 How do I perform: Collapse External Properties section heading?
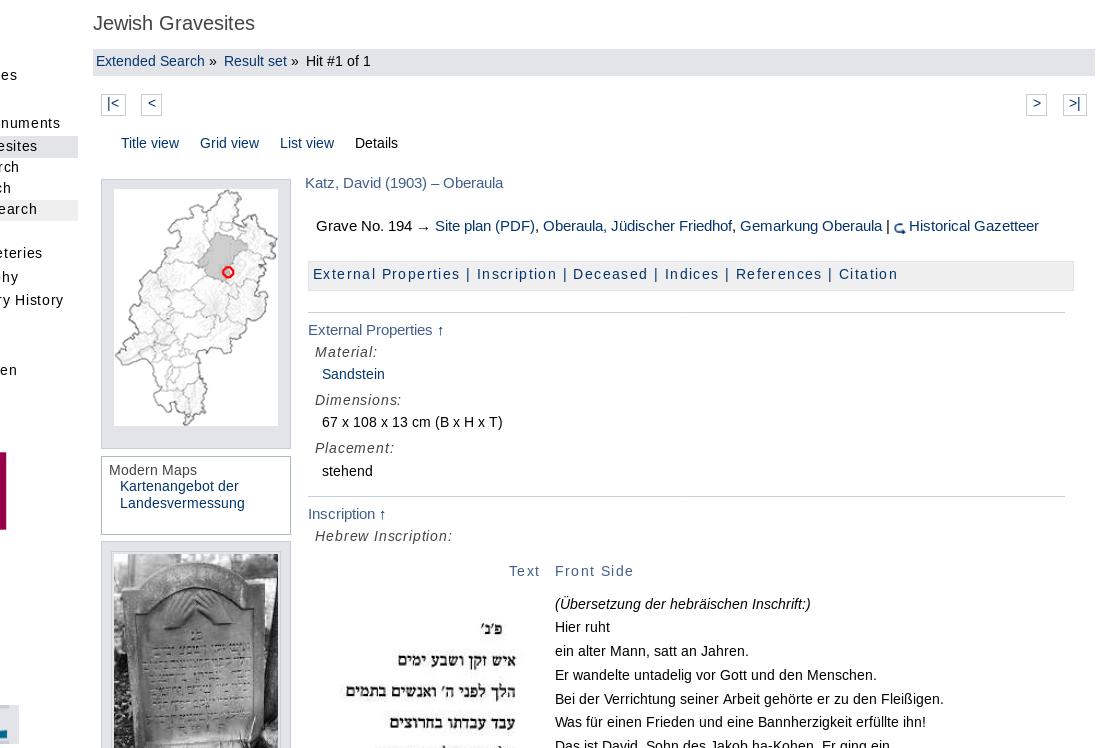[376, 330]
